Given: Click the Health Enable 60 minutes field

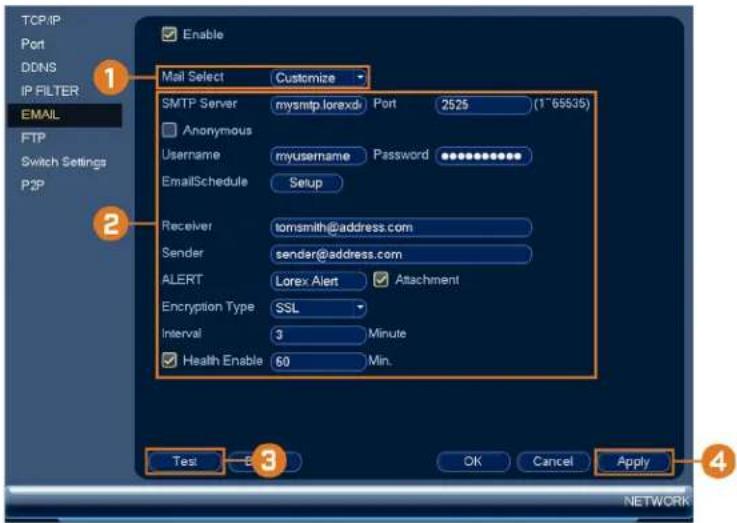Looking at the screenshot, I should (x=319, y=361).
